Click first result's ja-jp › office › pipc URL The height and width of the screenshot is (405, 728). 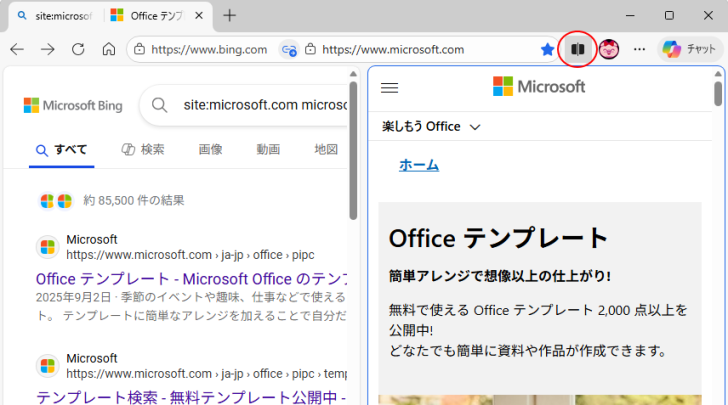point(190,255)
